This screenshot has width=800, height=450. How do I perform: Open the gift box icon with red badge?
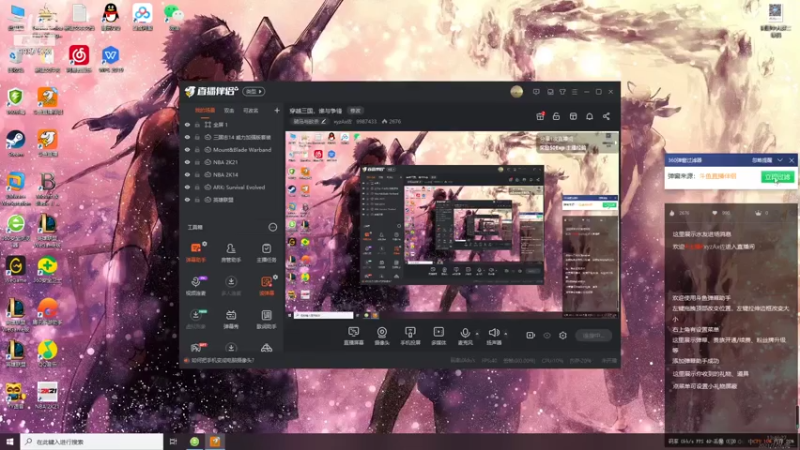[540, 116]
